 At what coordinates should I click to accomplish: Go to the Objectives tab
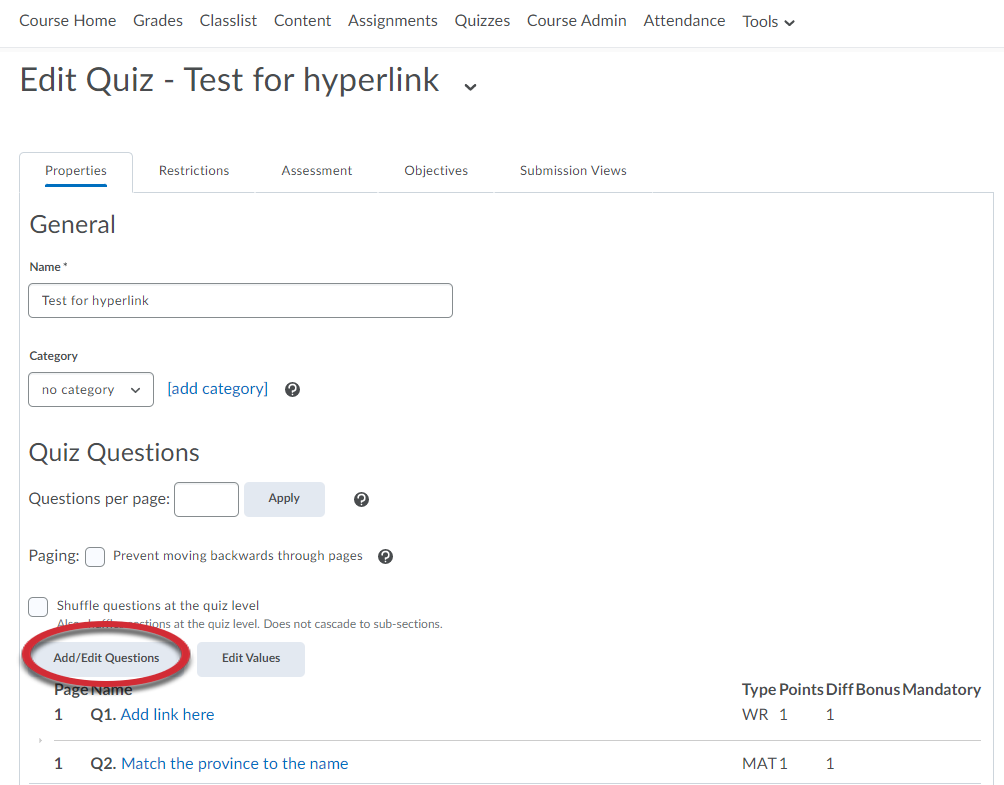436,171
